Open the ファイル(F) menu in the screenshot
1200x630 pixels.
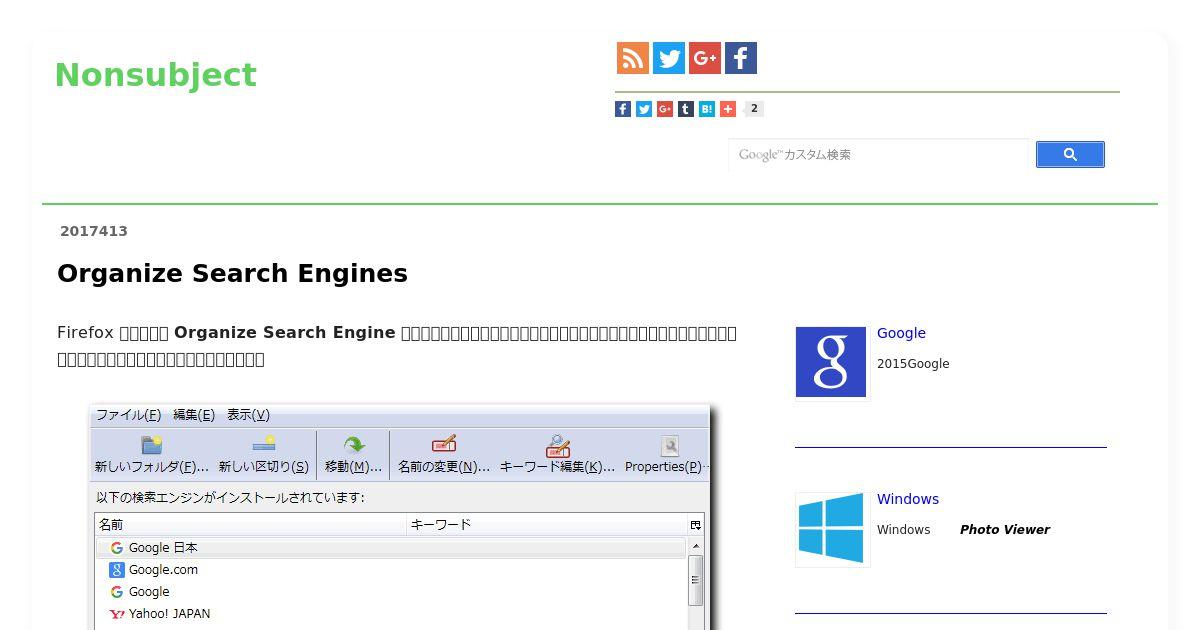click(x=128, y=415)
